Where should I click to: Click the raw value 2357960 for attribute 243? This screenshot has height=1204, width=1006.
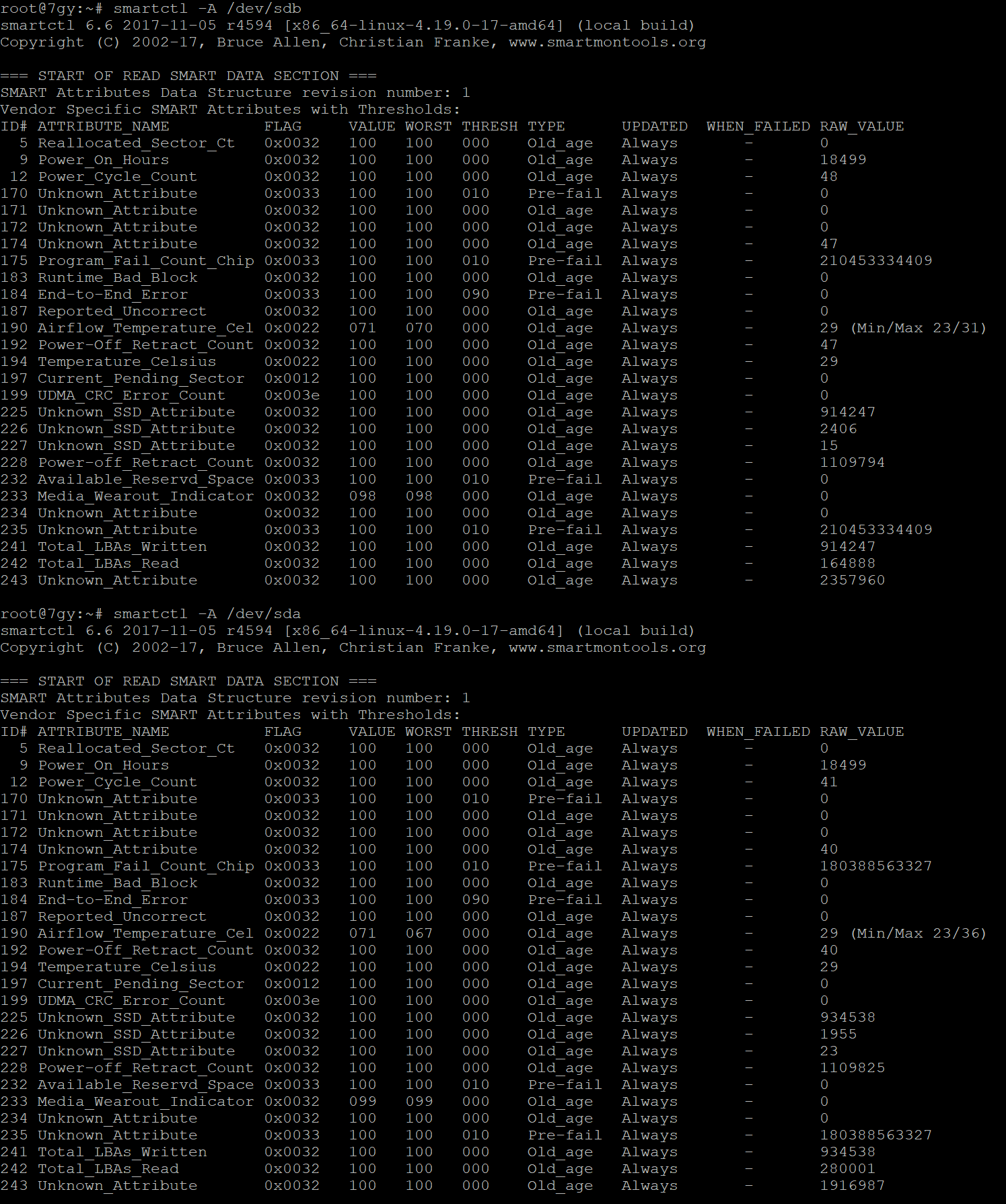coord(852,580)
